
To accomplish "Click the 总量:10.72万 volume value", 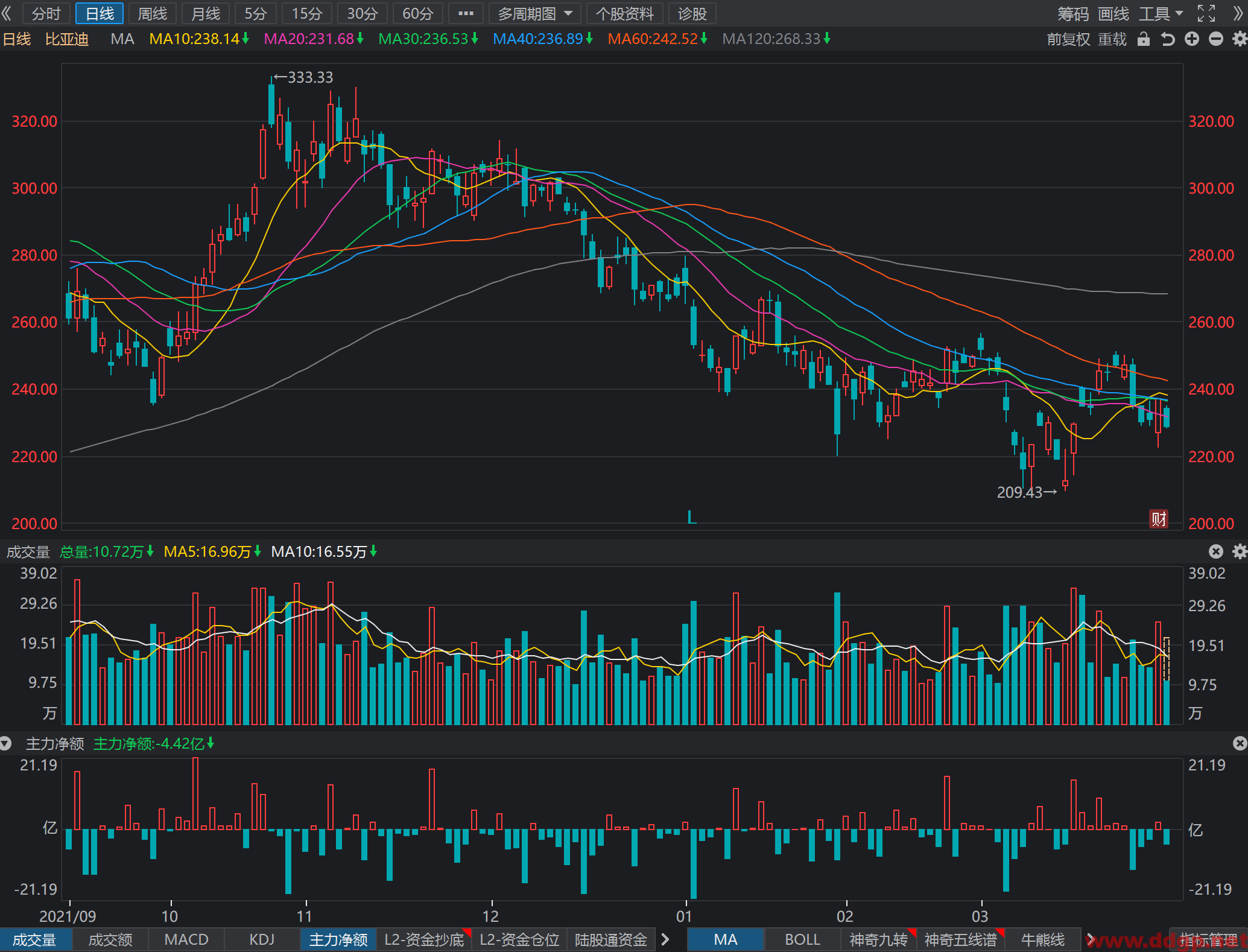I will 107,551.
